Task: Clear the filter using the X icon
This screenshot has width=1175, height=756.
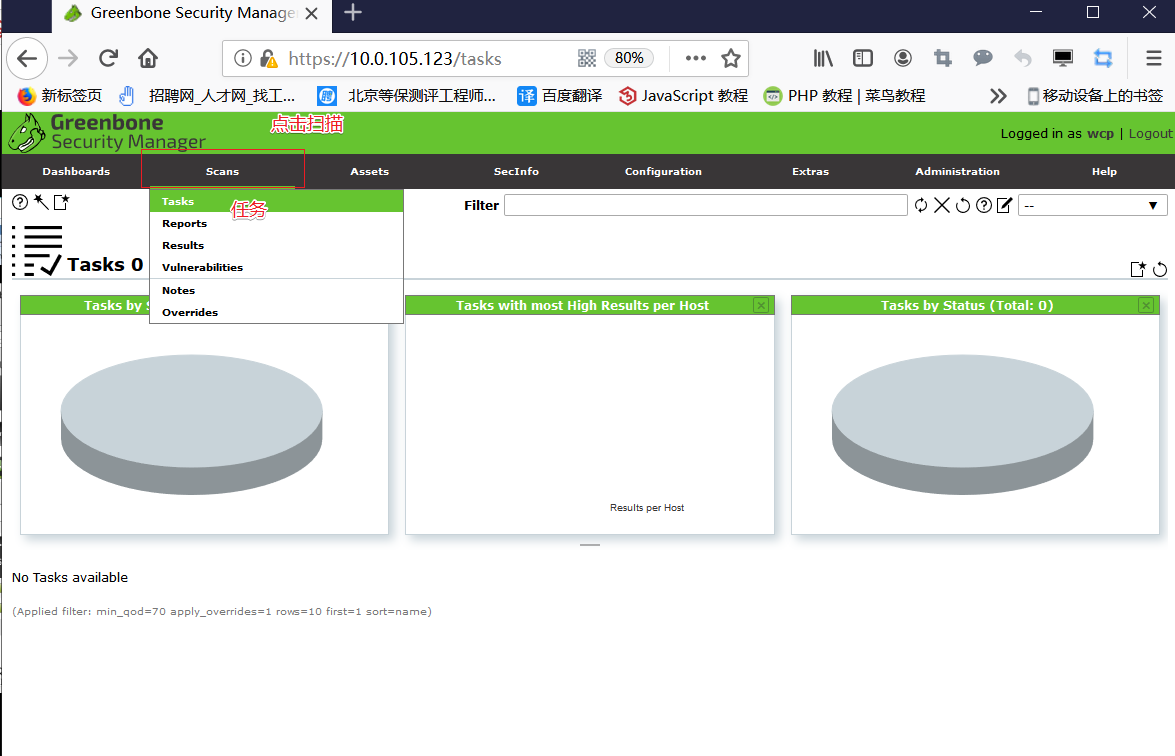Action: click(x=942, y=205)
